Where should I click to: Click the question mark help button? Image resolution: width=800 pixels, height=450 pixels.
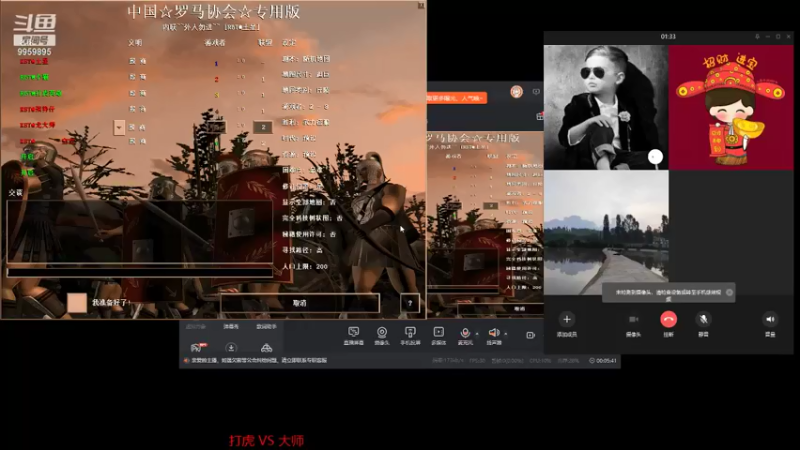410,303
